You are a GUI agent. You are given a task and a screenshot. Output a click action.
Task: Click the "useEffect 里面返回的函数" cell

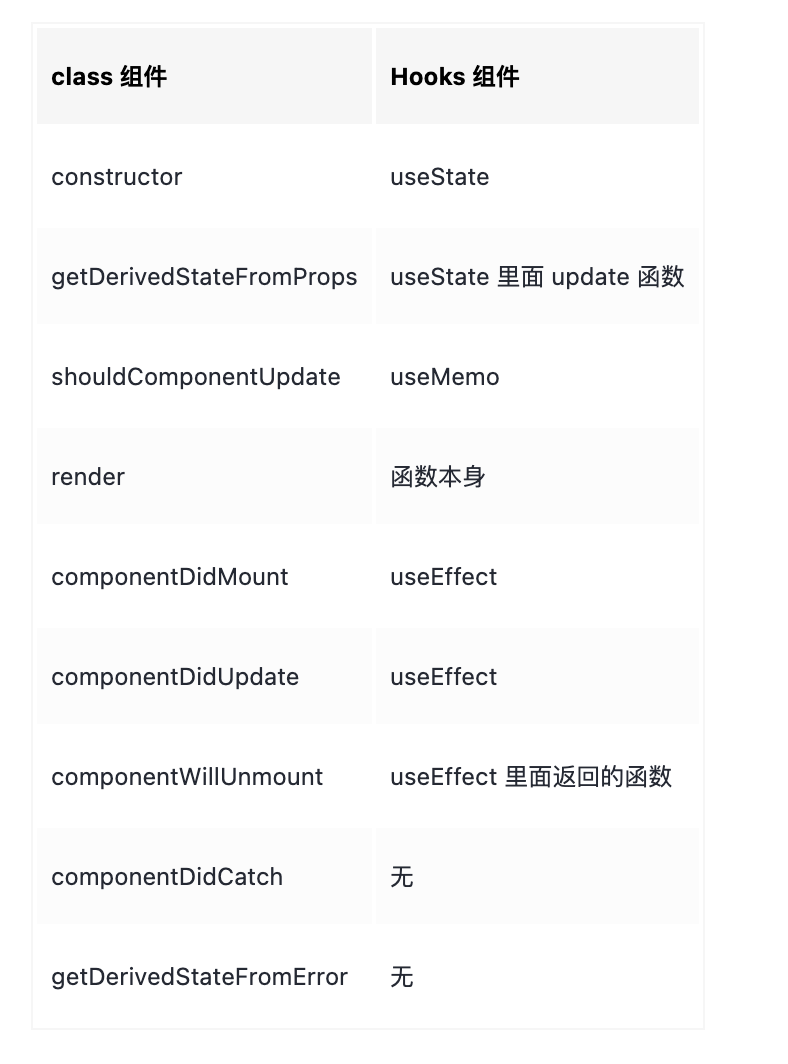pos(531,777)
